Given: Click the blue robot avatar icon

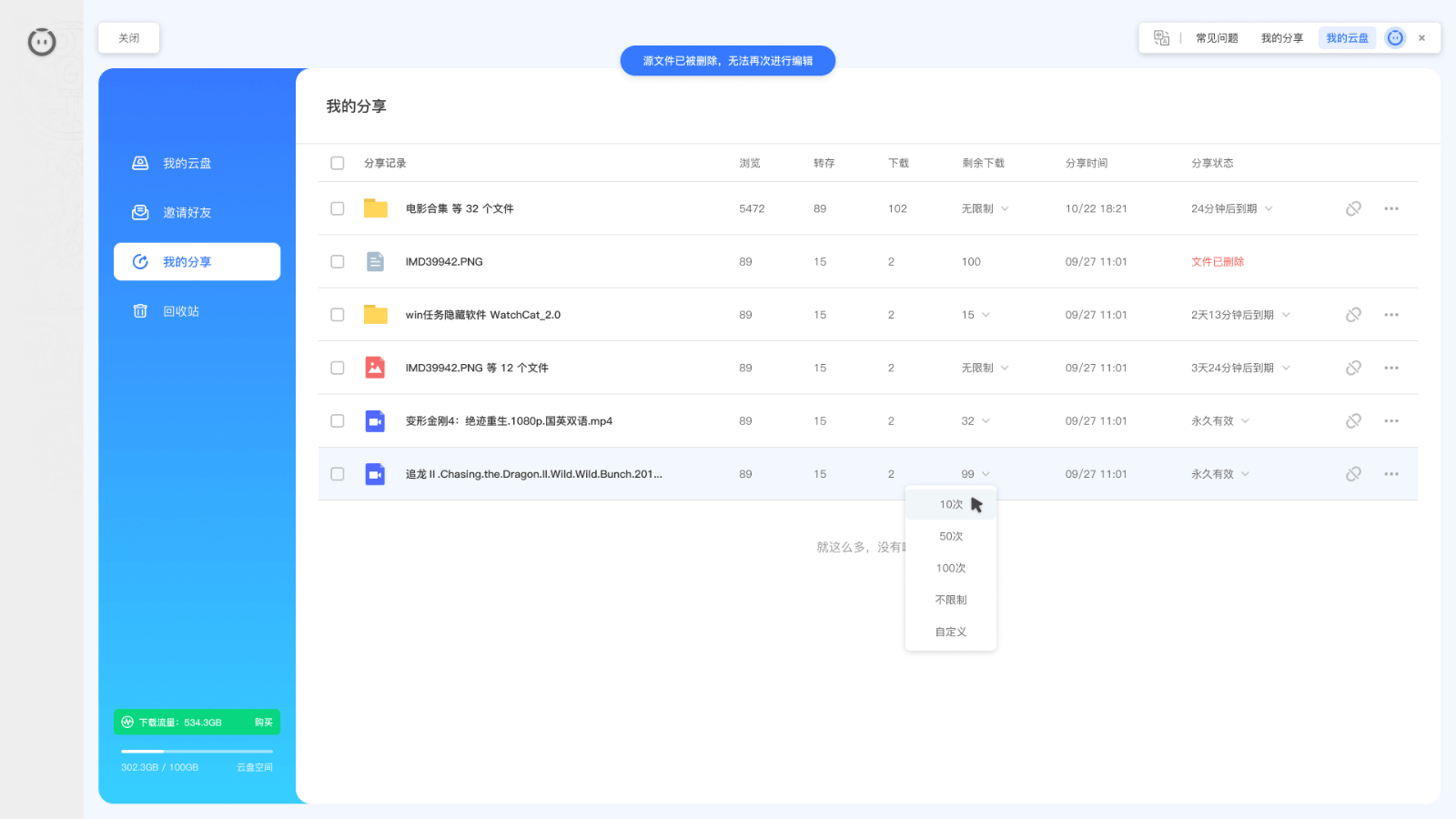Looking at the screenshot, I should 1394,37.
